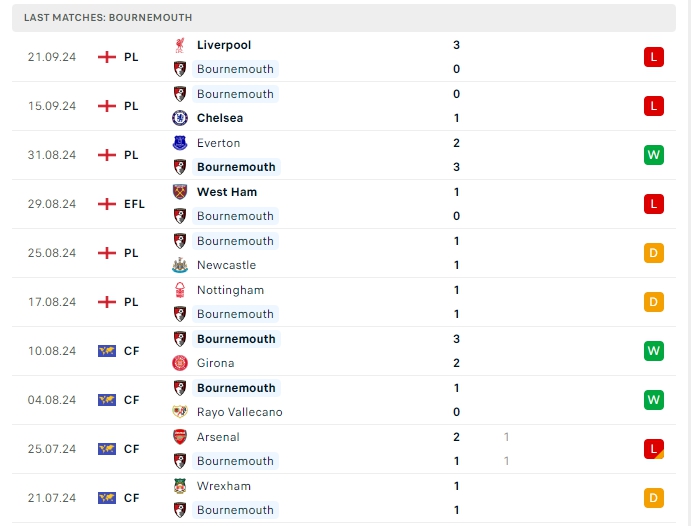Open the Arsenal team link
The image size is (691, 526).
coord(218,437)
